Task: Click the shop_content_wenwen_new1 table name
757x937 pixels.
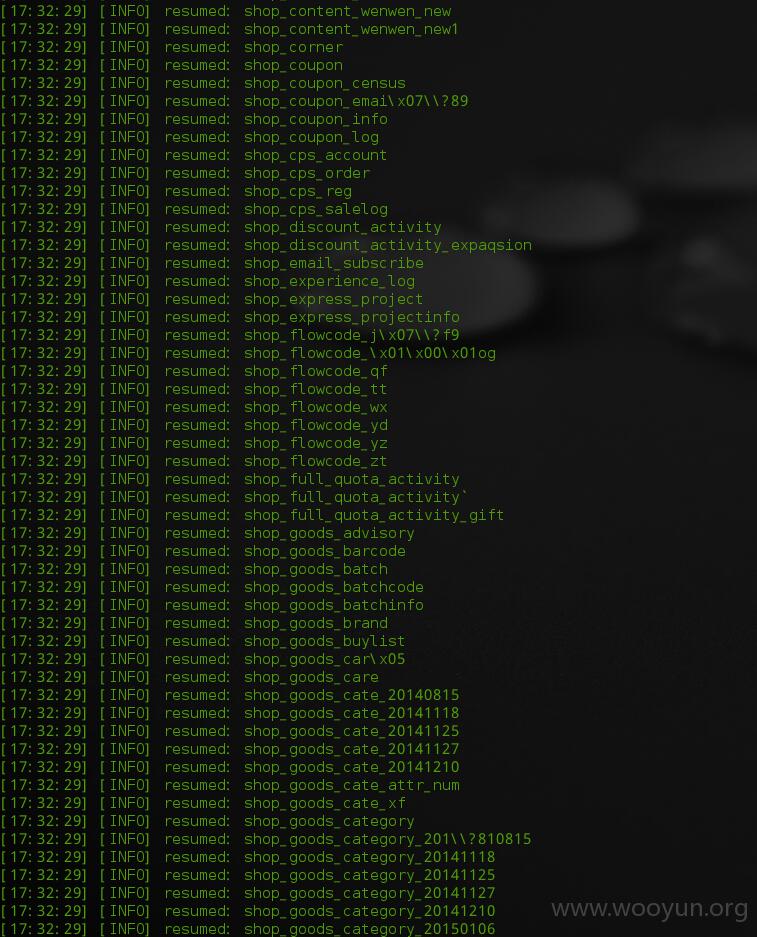Action: (x=351, y=29)
